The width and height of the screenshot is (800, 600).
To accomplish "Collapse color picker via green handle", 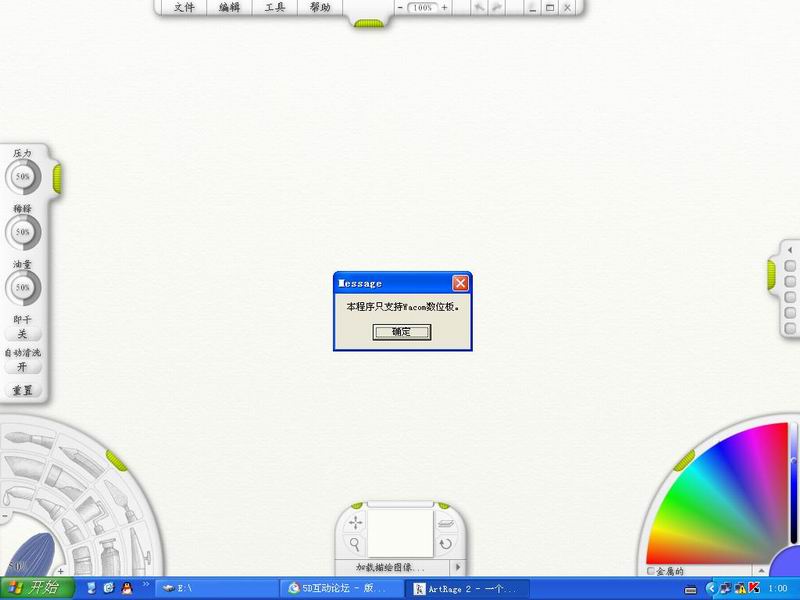I will click(684, 460).
